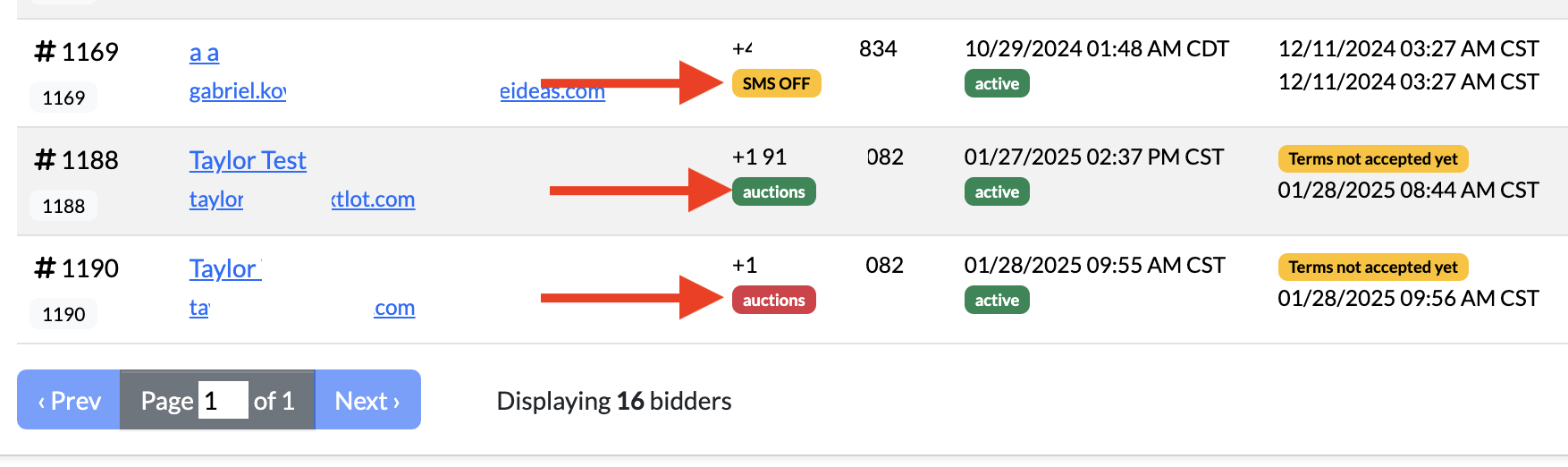The width and height of the screenshot is (1568, 467).
Task: Click the grey 1188 ID badge
Action: (63, 207)
